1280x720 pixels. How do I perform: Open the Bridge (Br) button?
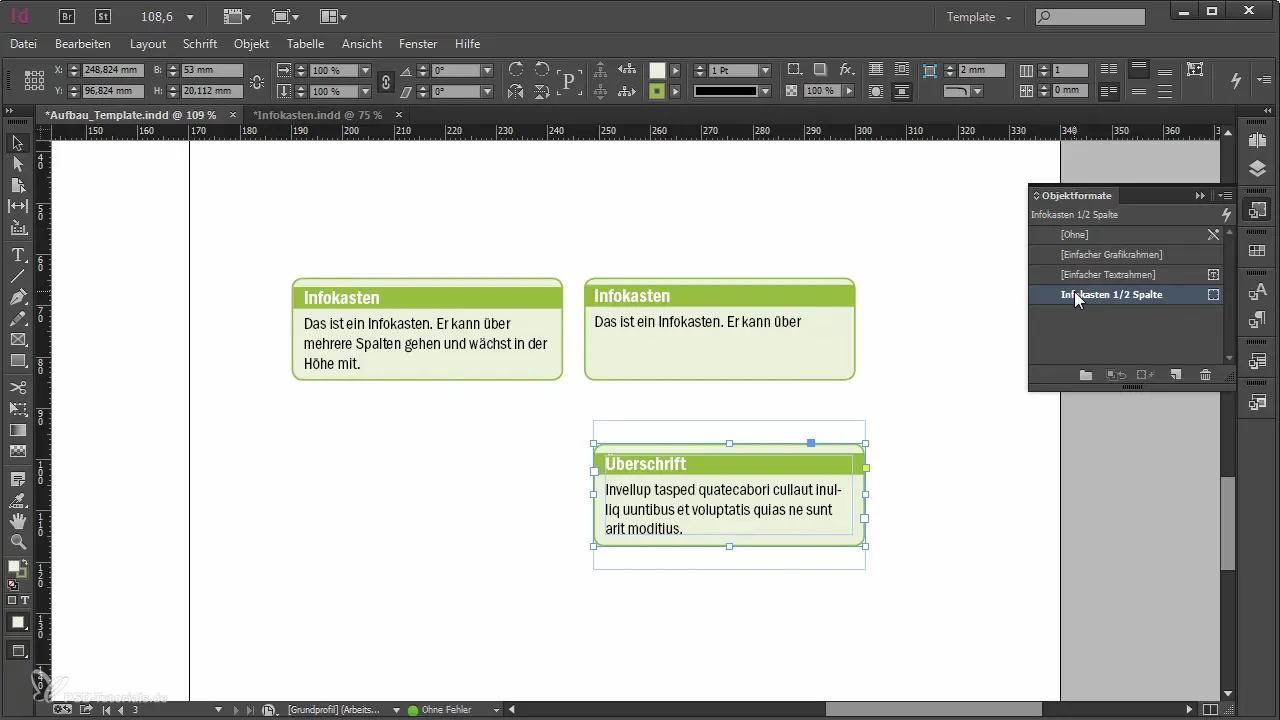click(67, 16)
